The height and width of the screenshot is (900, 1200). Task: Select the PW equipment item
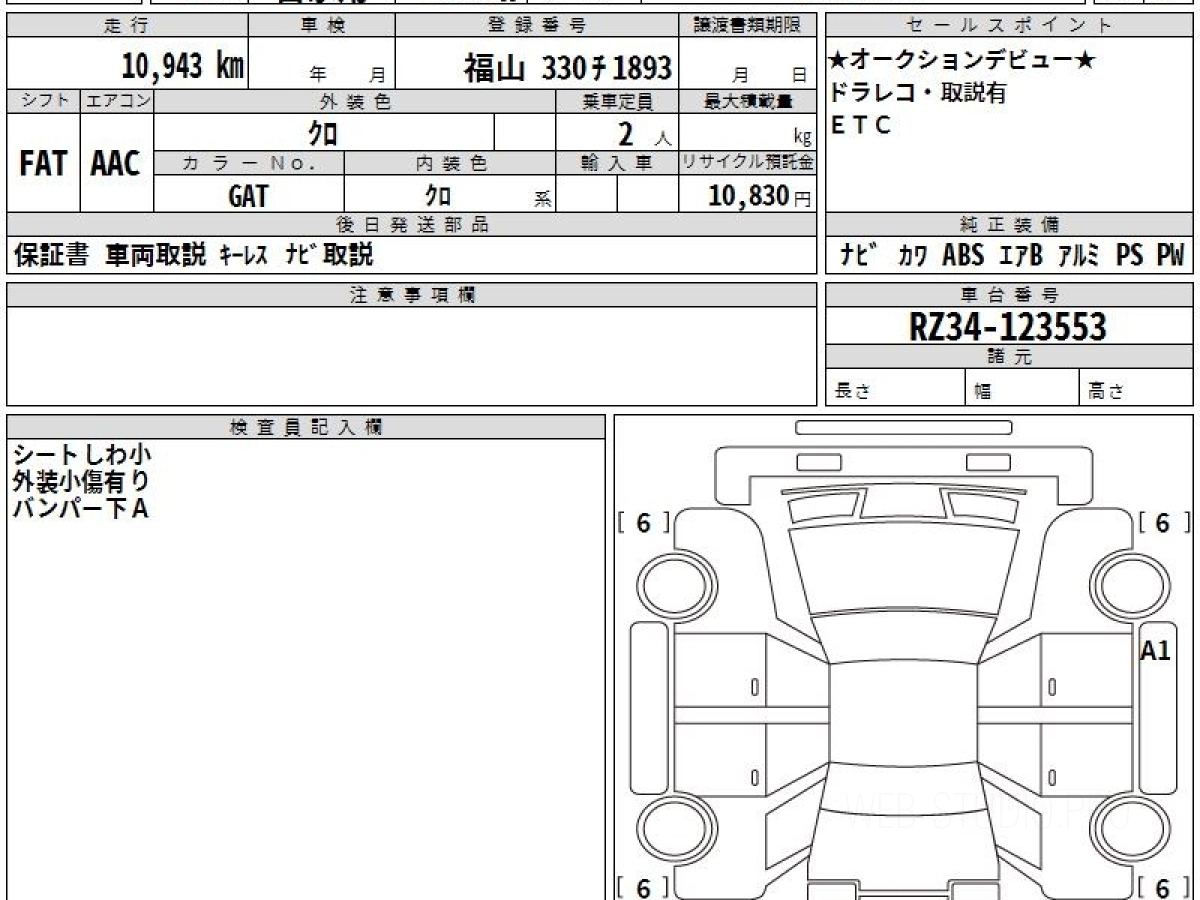[x=1170, y=256]
